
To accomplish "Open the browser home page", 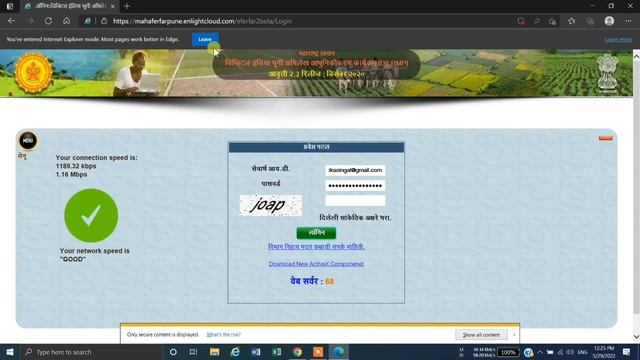I will point(67,21).
